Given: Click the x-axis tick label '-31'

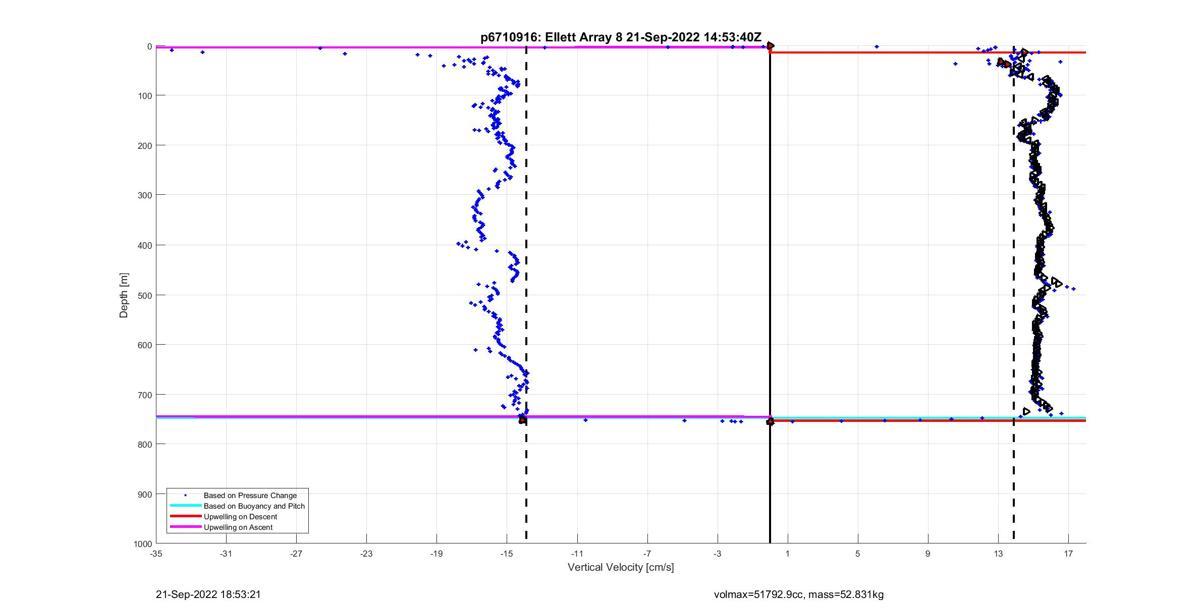Looking at the screenshot, I should click(x=226, y=553).
